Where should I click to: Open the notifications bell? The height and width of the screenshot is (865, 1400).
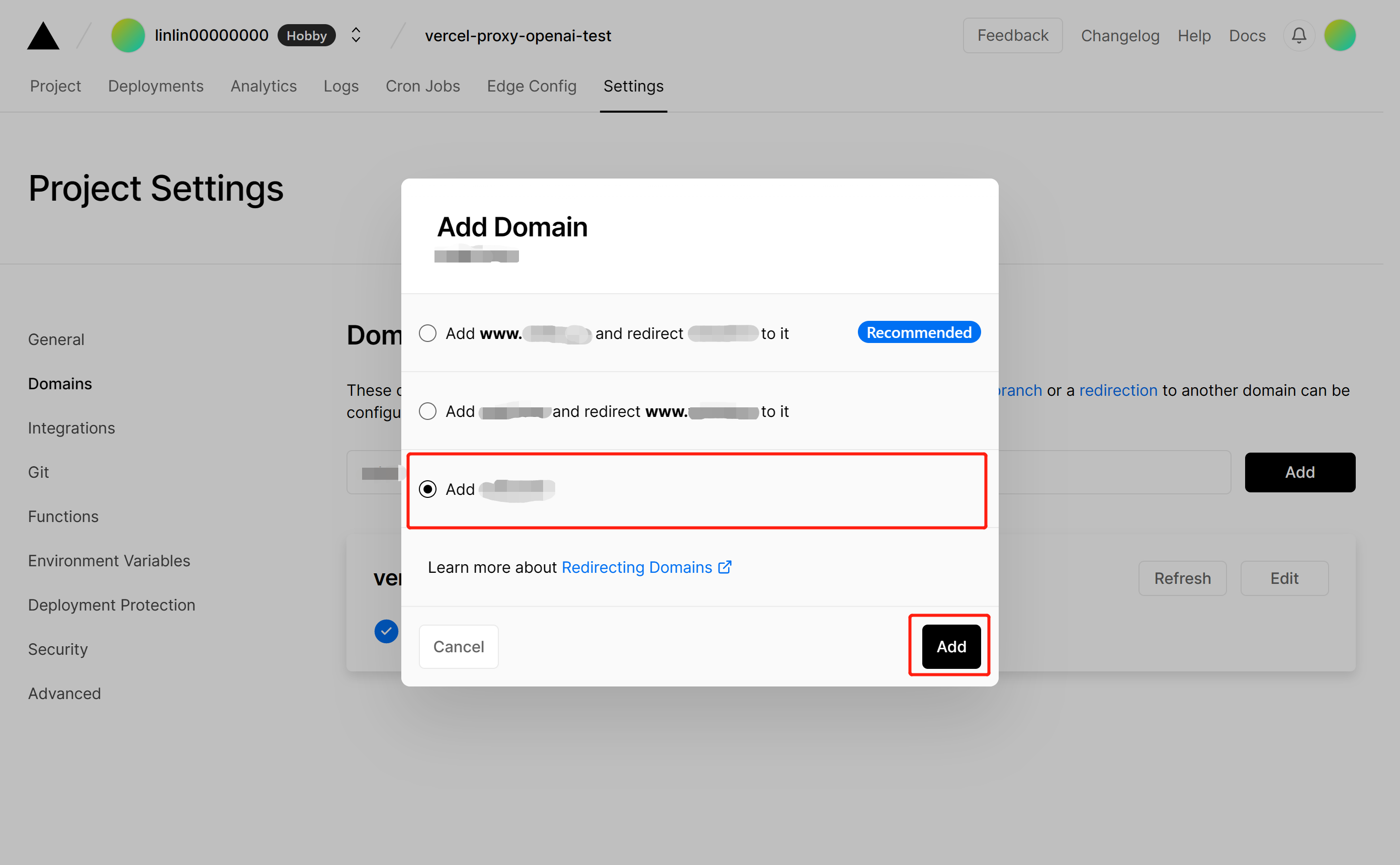tap(1298, 36)
